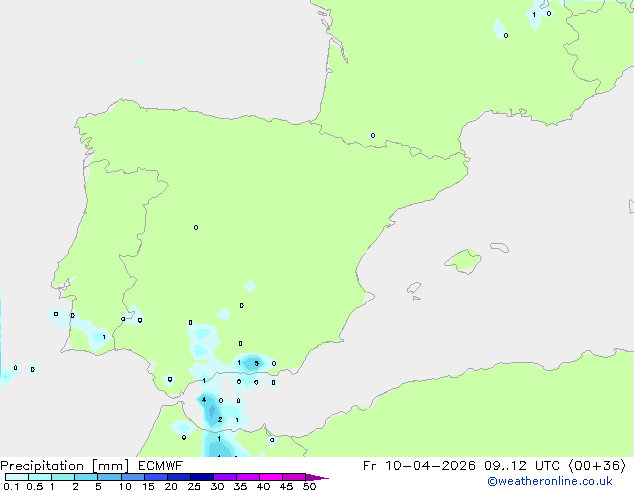Click the dark blue swatch between 25 and 30
634x490 pixels.
click(202, 477)
